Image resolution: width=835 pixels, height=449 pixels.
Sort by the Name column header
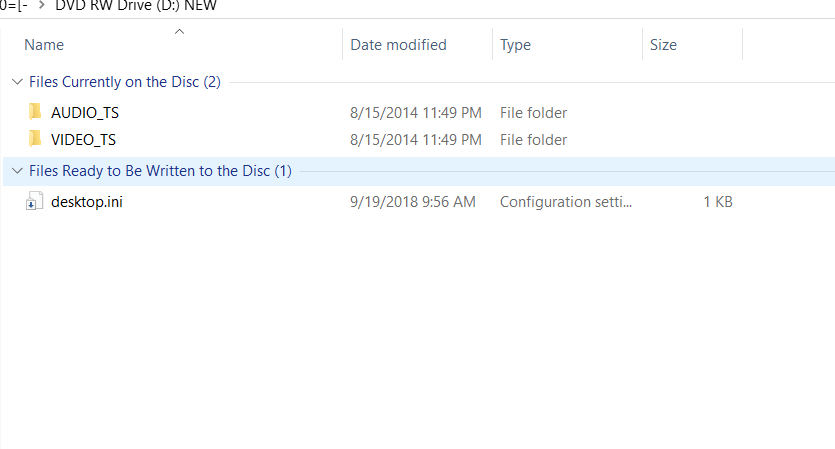point(44,45)
